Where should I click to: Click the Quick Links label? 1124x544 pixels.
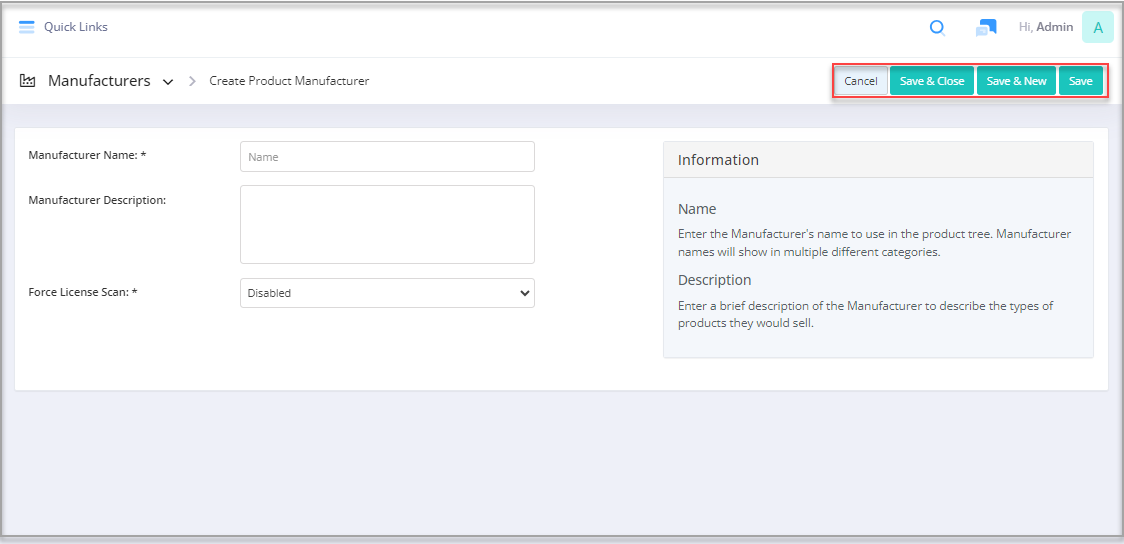pos(76,27)
